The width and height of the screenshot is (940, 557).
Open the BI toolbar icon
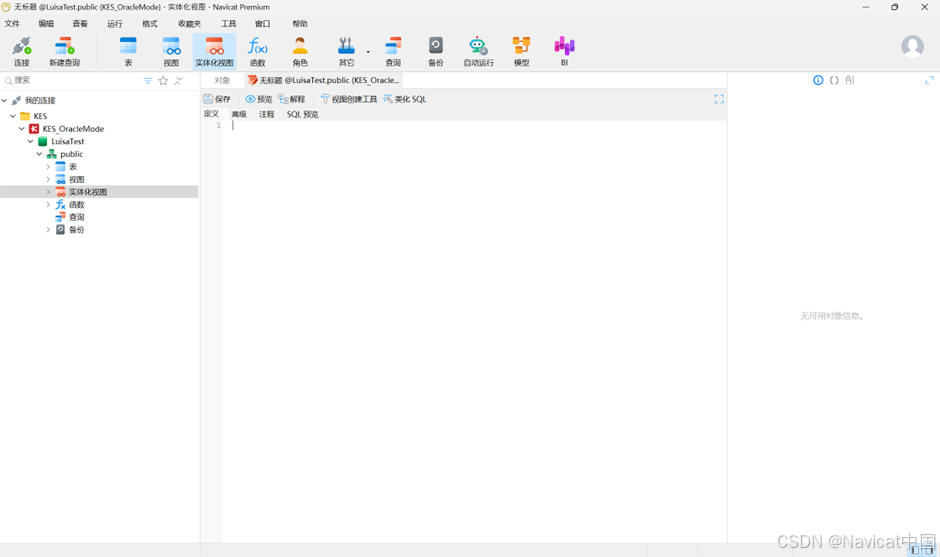tap(564, 52)
